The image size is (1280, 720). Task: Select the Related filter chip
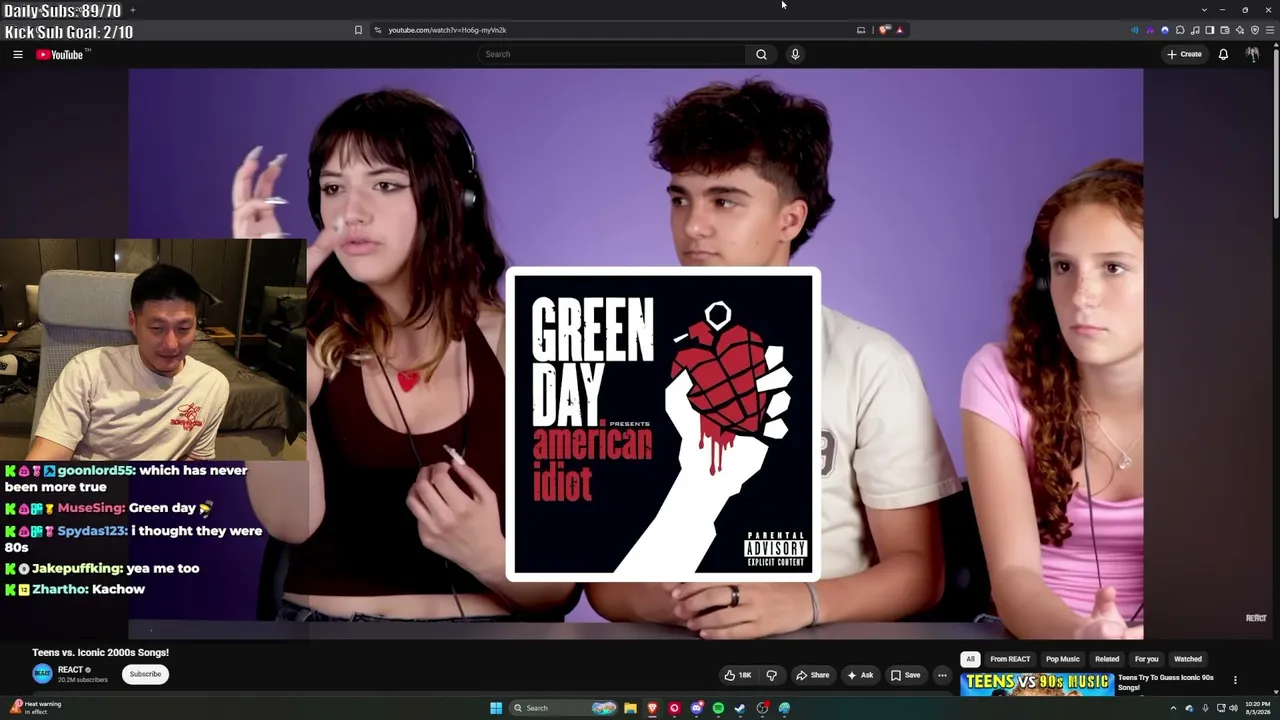coord(1107,659)
